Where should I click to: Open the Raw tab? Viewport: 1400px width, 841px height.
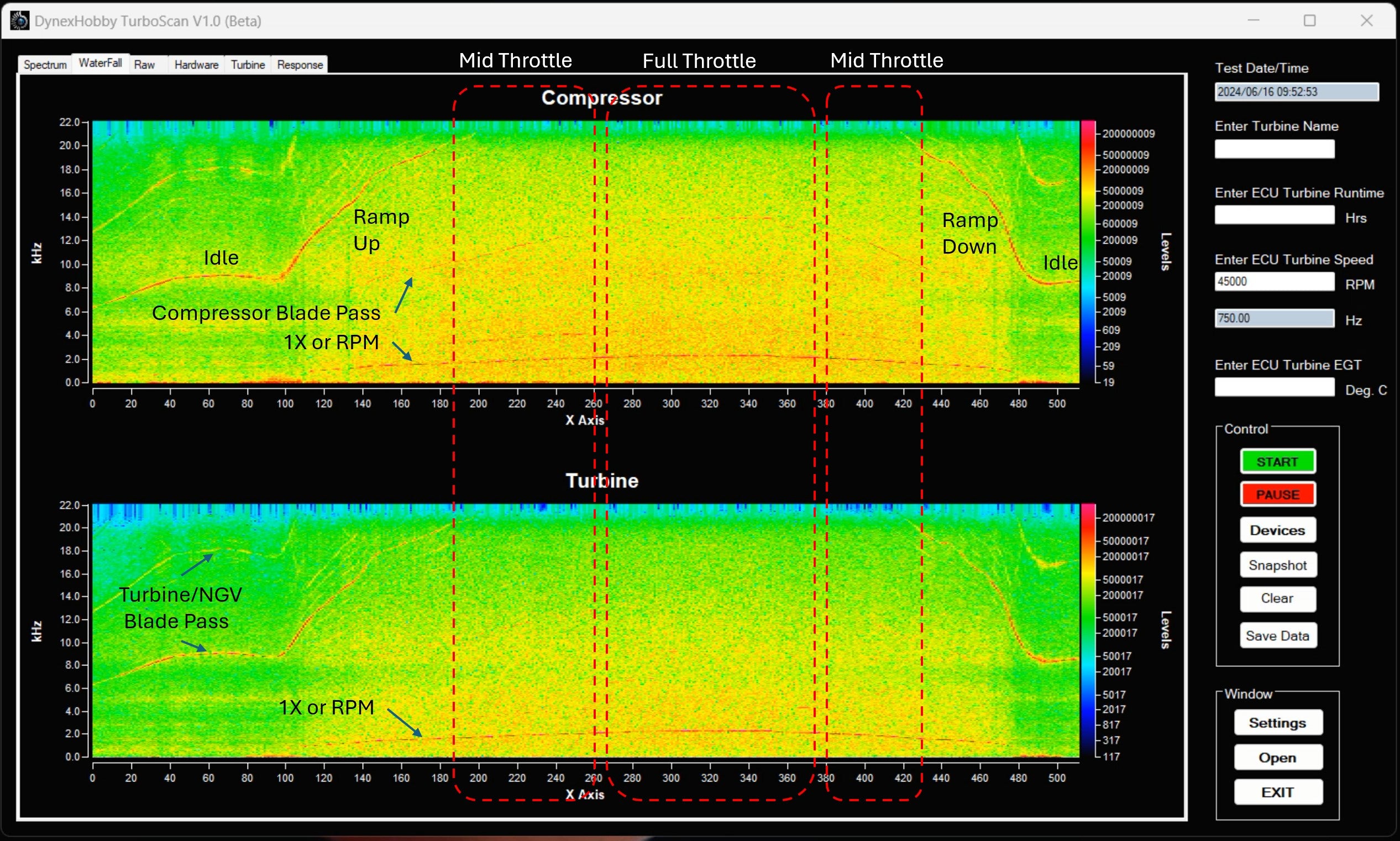tap(145, 65)
